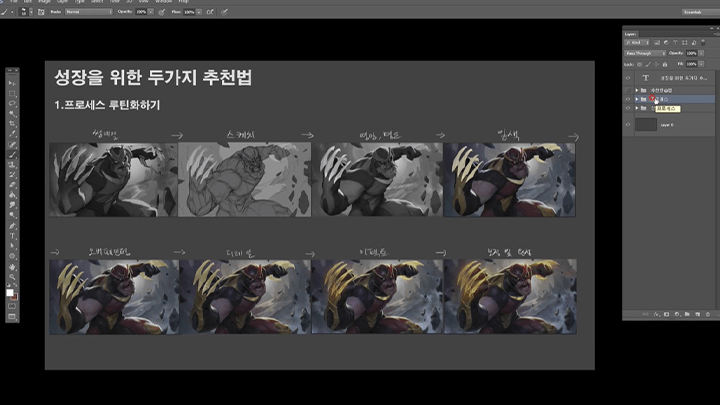Select the Paint Bucket tool
Image resolution: width=720 pixels, height=405 pixels.
click(12, 195)
